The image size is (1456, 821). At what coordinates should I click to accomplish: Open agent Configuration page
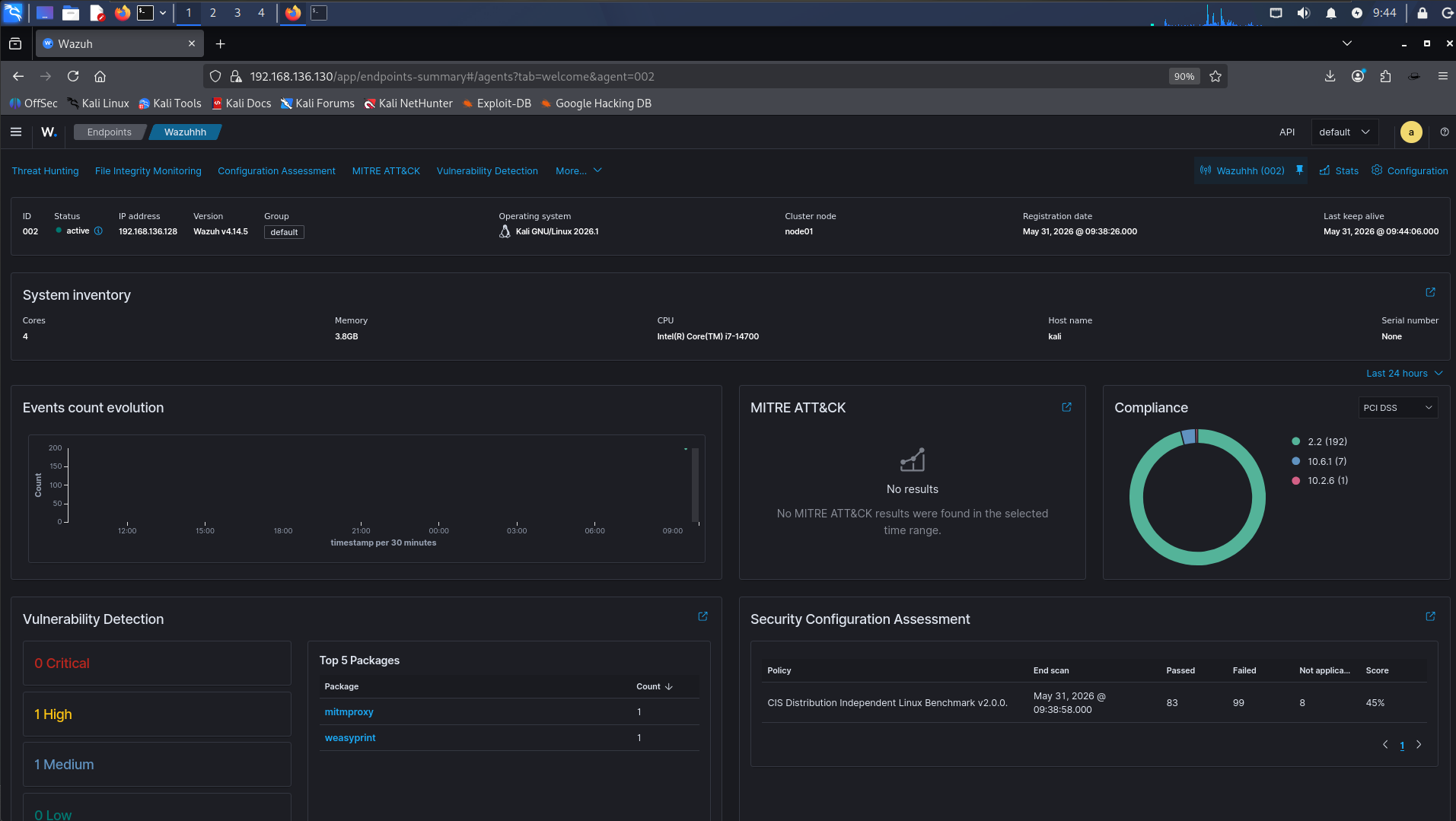(x=1410, y=170)
